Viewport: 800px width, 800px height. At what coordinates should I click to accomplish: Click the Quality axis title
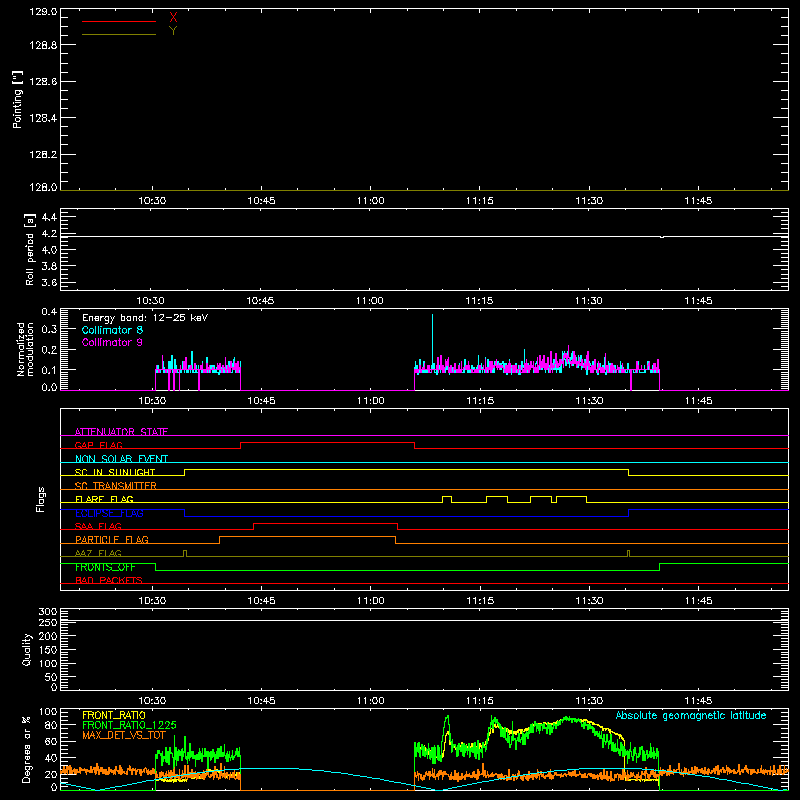click(x=27, y=649)
